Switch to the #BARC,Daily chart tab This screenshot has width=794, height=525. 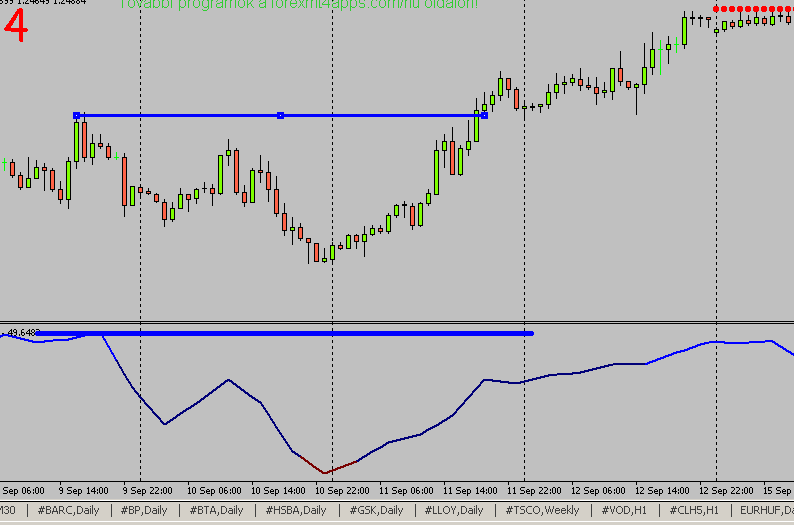pos(68,510)
